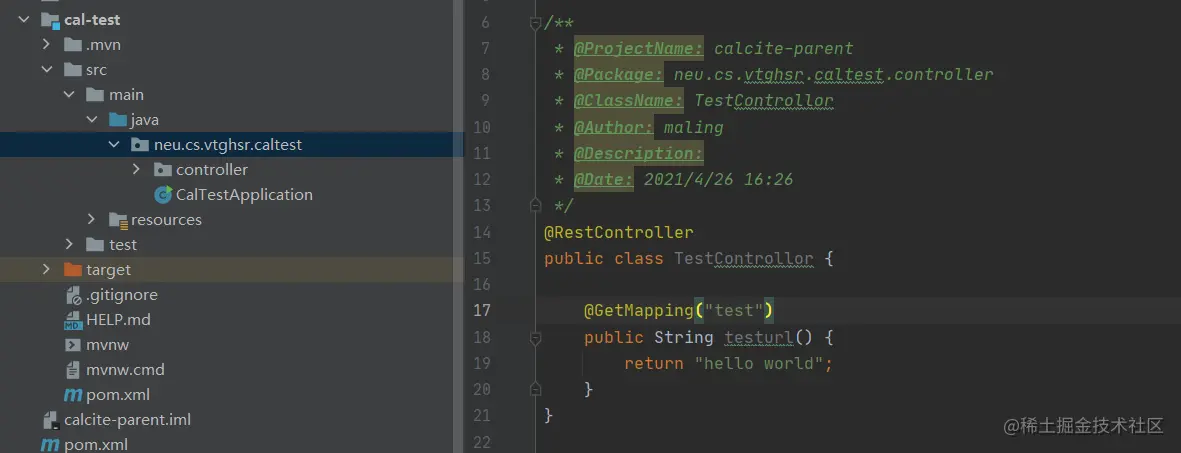Open the CalTestApplication class
The height and width of the screenshot is (453, 1181).
[244, 194]
